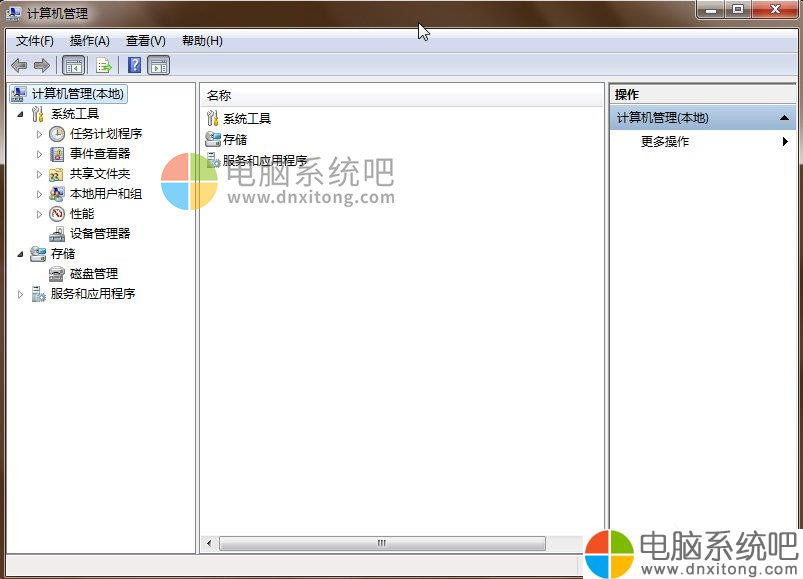
Task: Toggle the show/hide action pane icon
Action: [159, 65]
